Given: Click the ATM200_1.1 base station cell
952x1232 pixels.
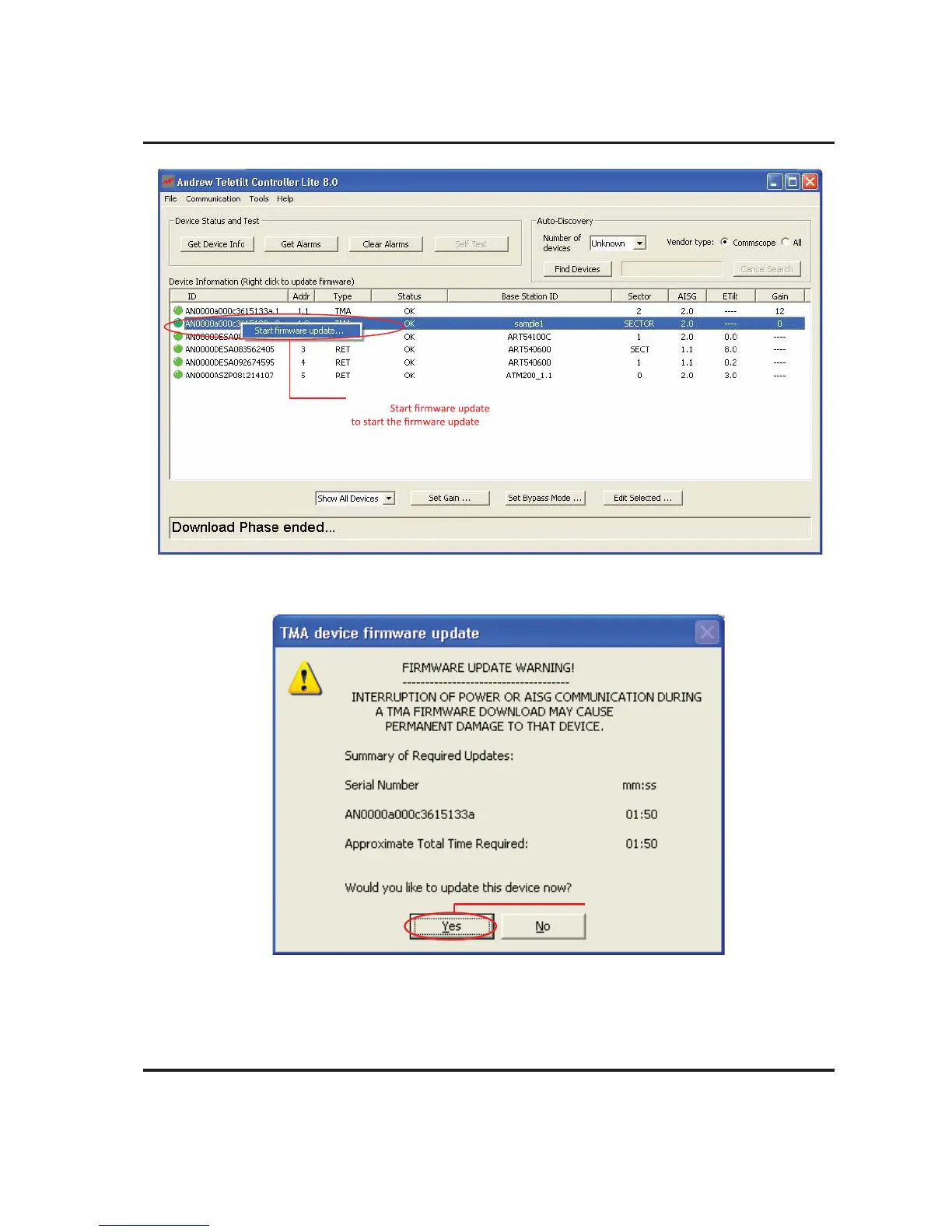Looking at the screenshot, I should click(x=529, y=375).
